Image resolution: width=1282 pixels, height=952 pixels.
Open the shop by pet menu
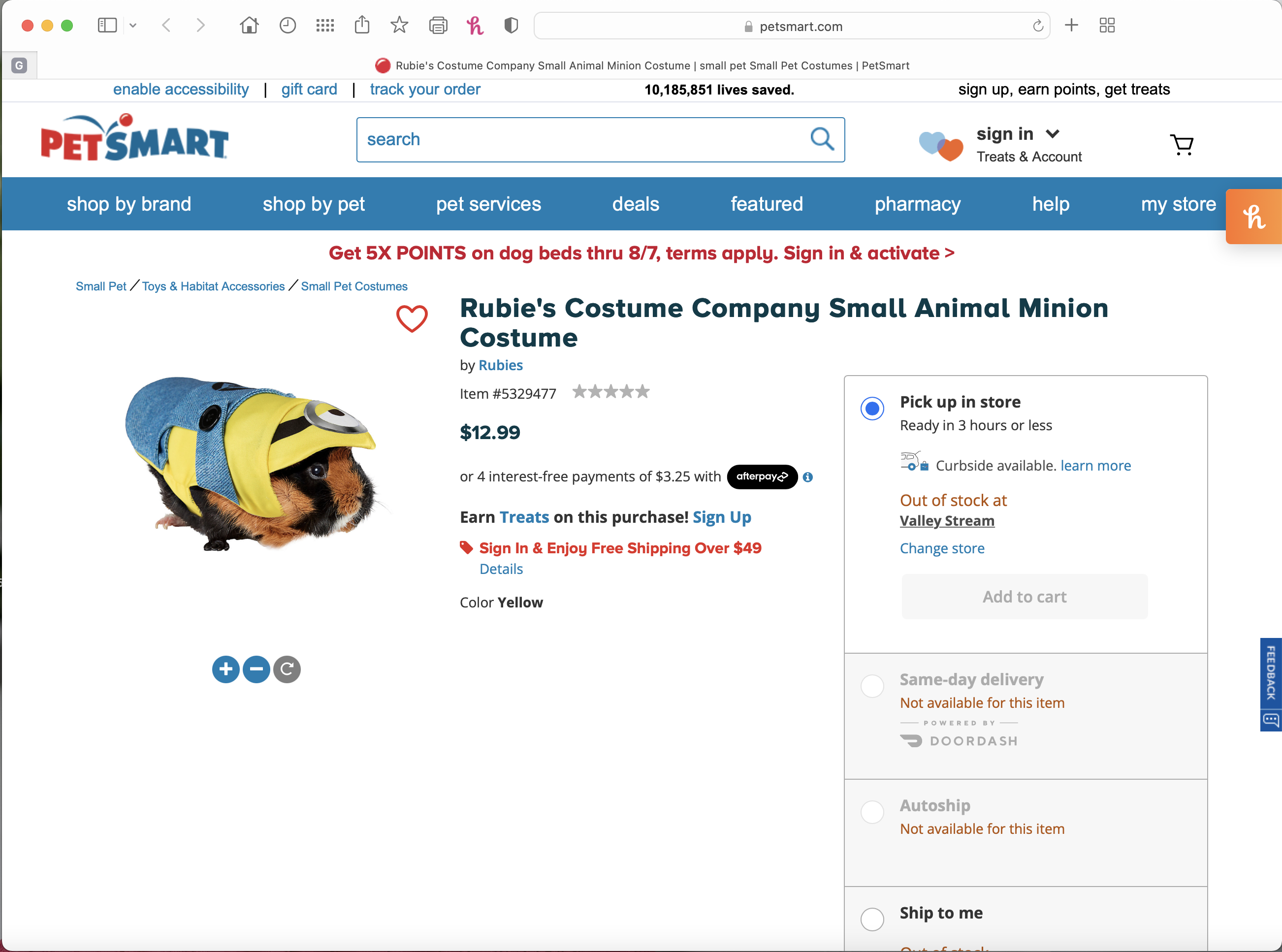point(314,204)
